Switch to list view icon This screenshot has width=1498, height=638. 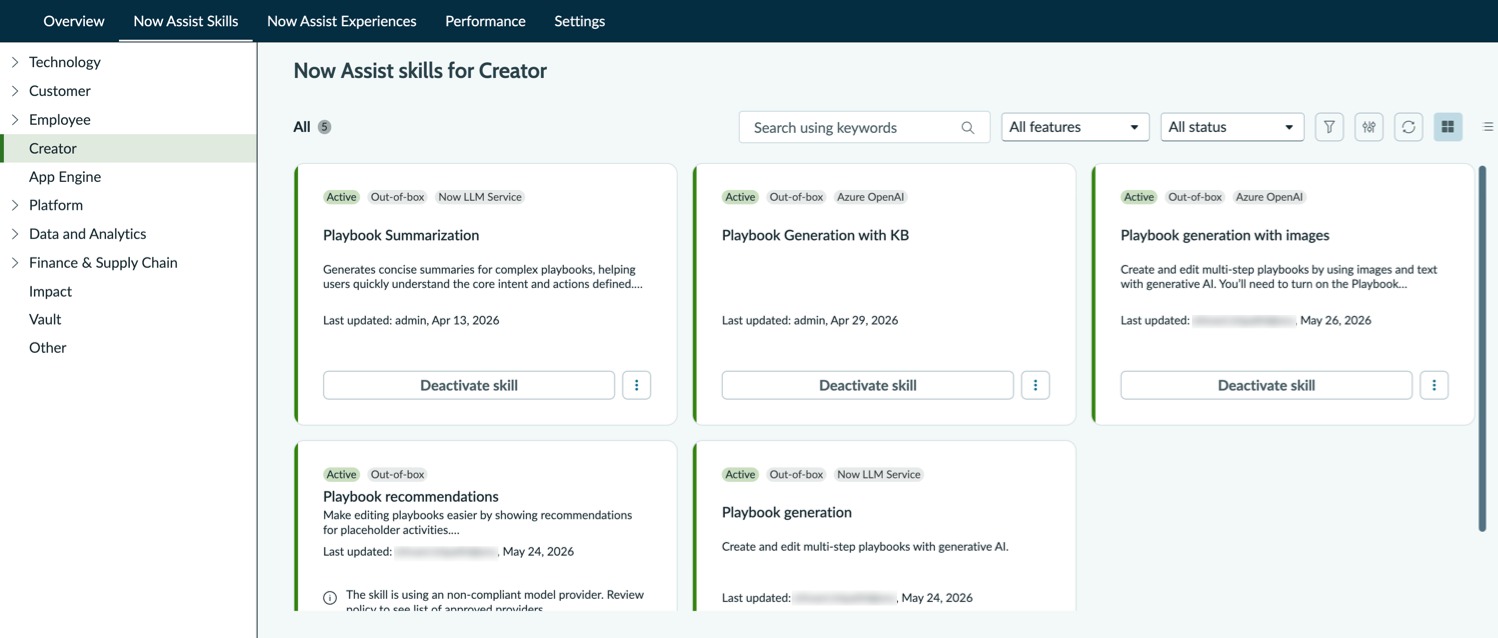click(1488, 127)
